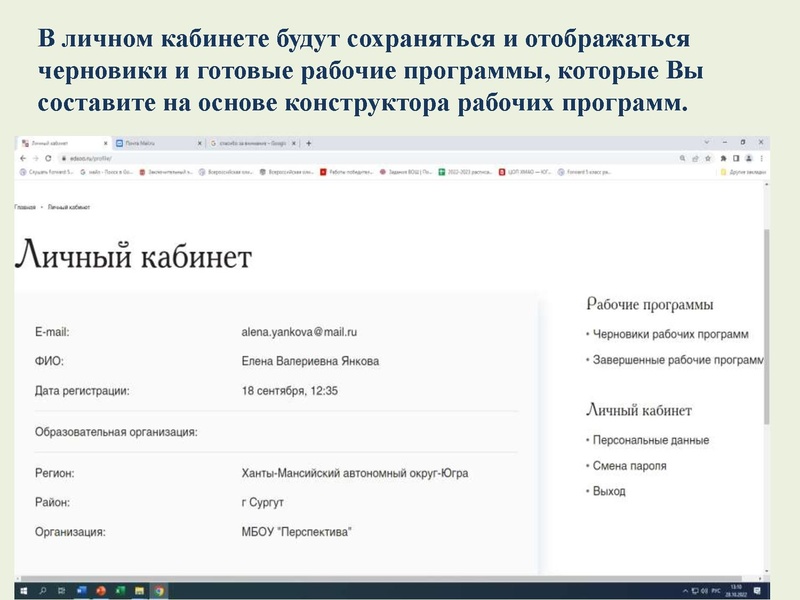The width and height of the screenshot is (800, 600).
Task: Click the site lock icon in the address bar
Action: 64,158
